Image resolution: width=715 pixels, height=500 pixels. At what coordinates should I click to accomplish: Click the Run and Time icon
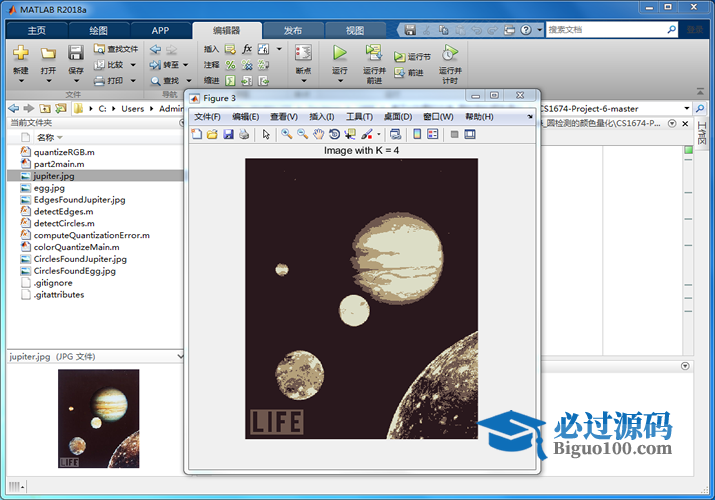pyautogui.click(x=450, y=53)
